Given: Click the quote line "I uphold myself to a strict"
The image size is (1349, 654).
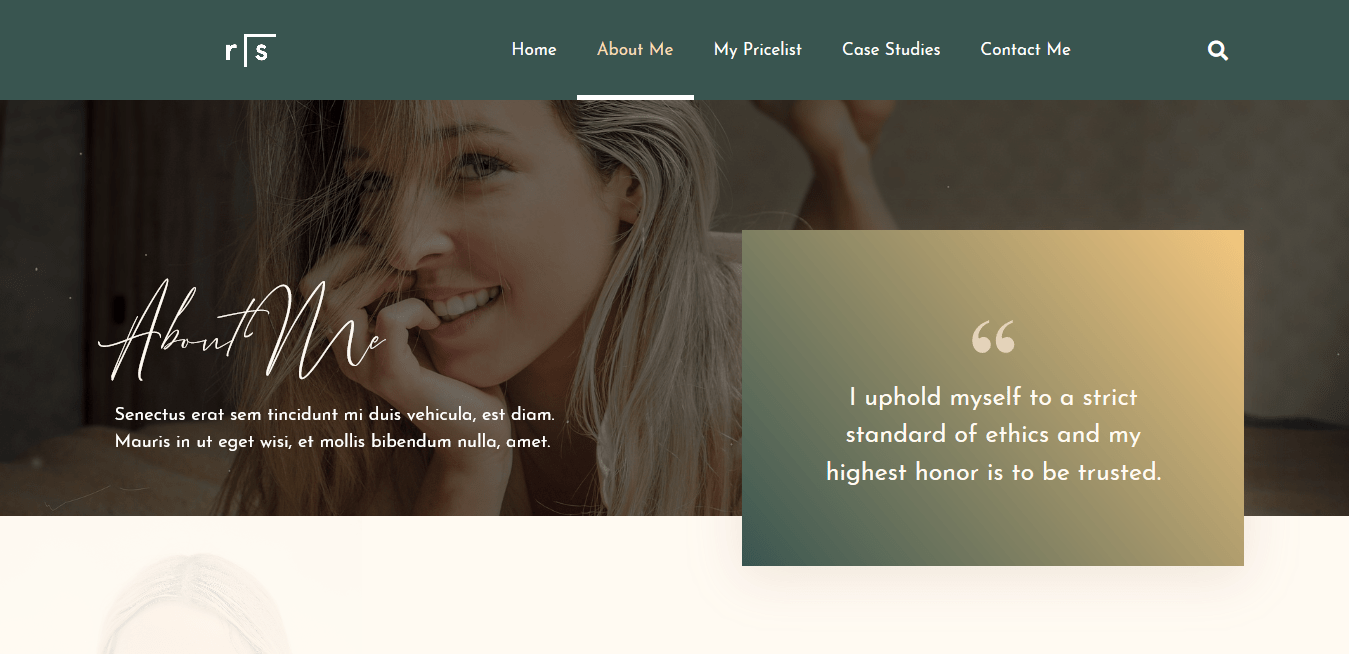Looking at the screenshot, I should click(993, 397).
